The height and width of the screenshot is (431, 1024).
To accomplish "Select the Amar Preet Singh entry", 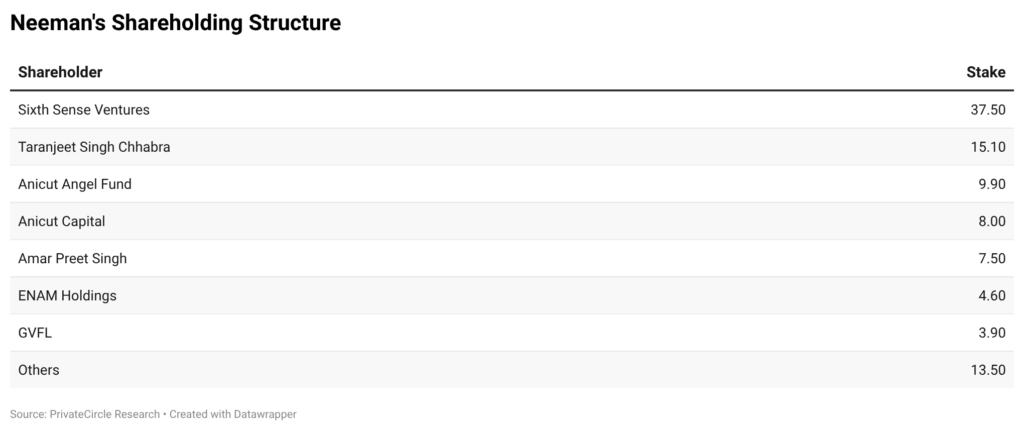I will click(72, 258).
